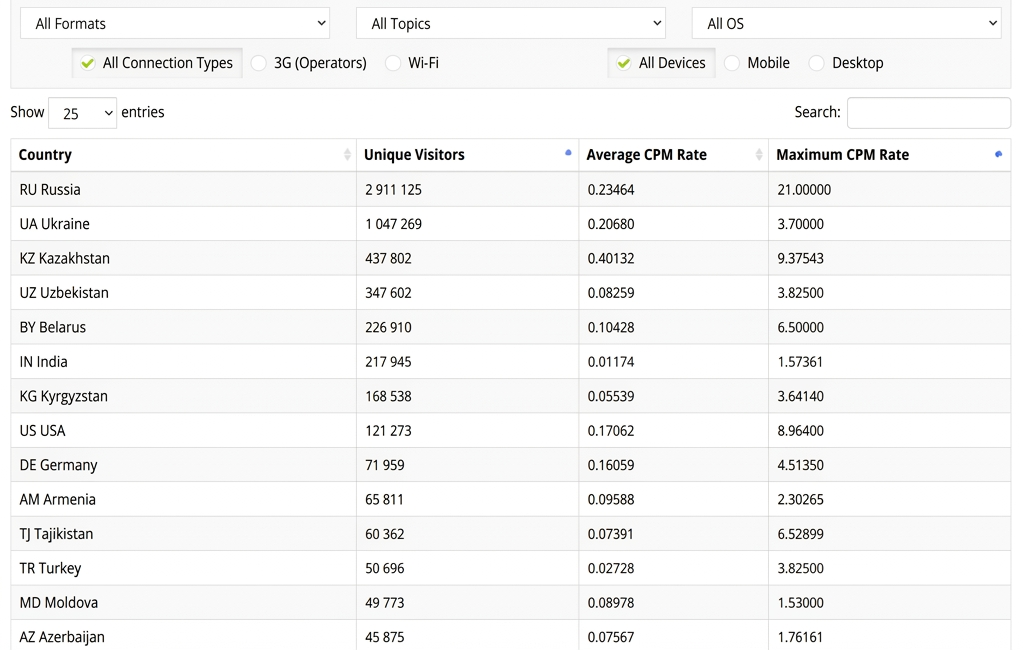Click the US USA country cell
1024x650 pixels.
click(x=184, y=431)
